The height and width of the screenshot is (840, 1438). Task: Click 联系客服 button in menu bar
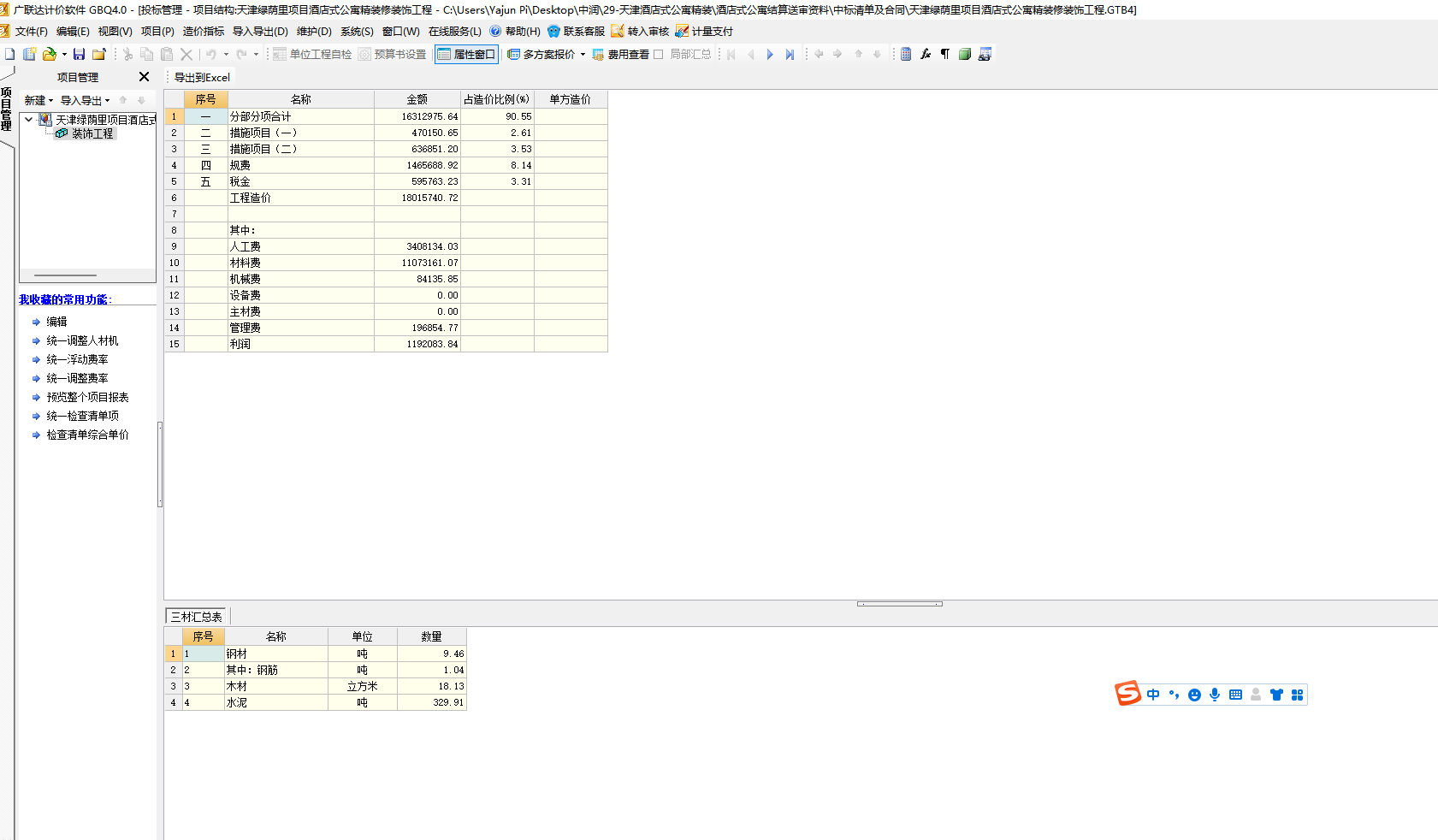[x=576, y=32]
